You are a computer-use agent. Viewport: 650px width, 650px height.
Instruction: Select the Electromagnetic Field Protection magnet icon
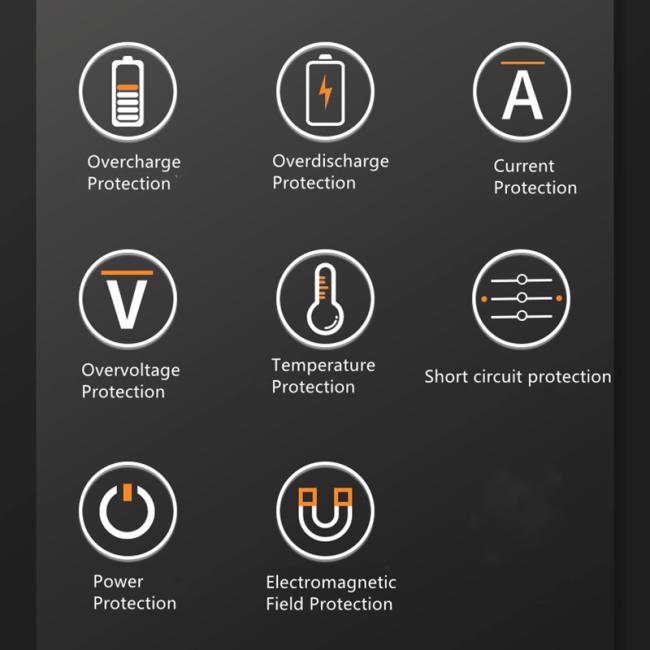325,511
